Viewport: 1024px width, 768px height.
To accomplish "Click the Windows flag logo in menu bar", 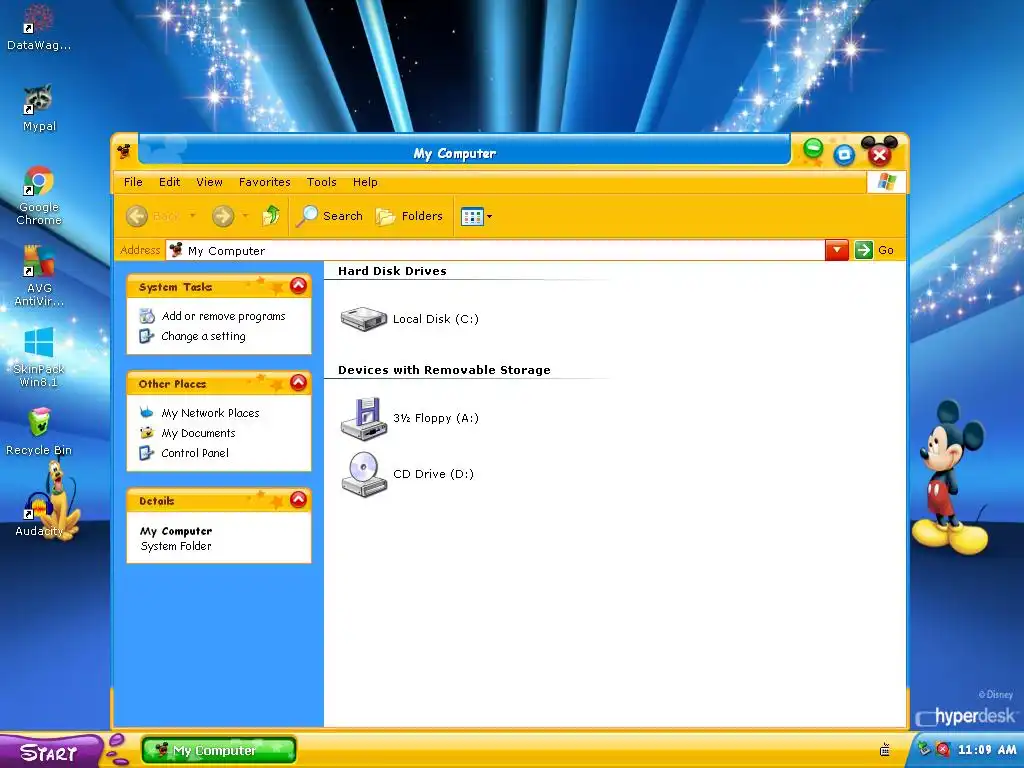I will click(x=886, y=182).
